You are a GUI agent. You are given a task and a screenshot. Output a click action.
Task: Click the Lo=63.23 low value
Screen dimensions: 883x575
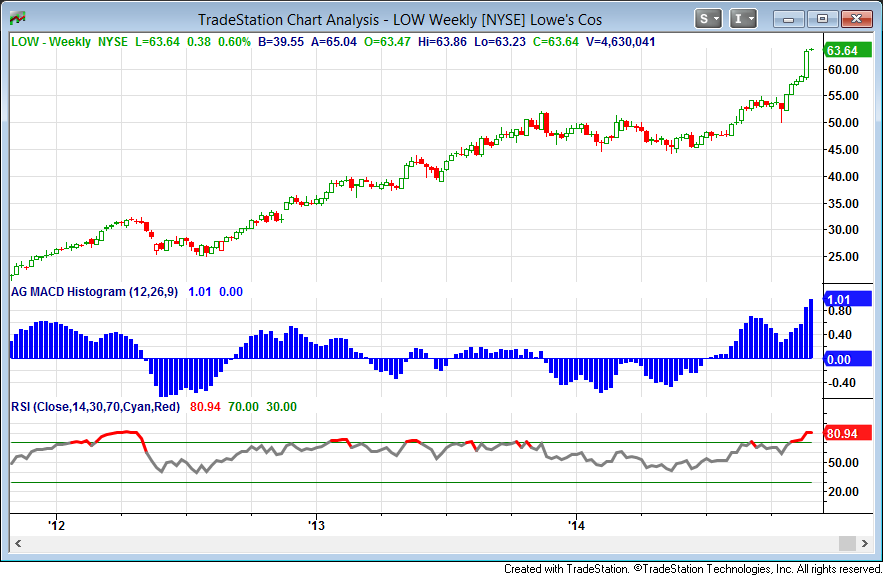click(500, 42)
